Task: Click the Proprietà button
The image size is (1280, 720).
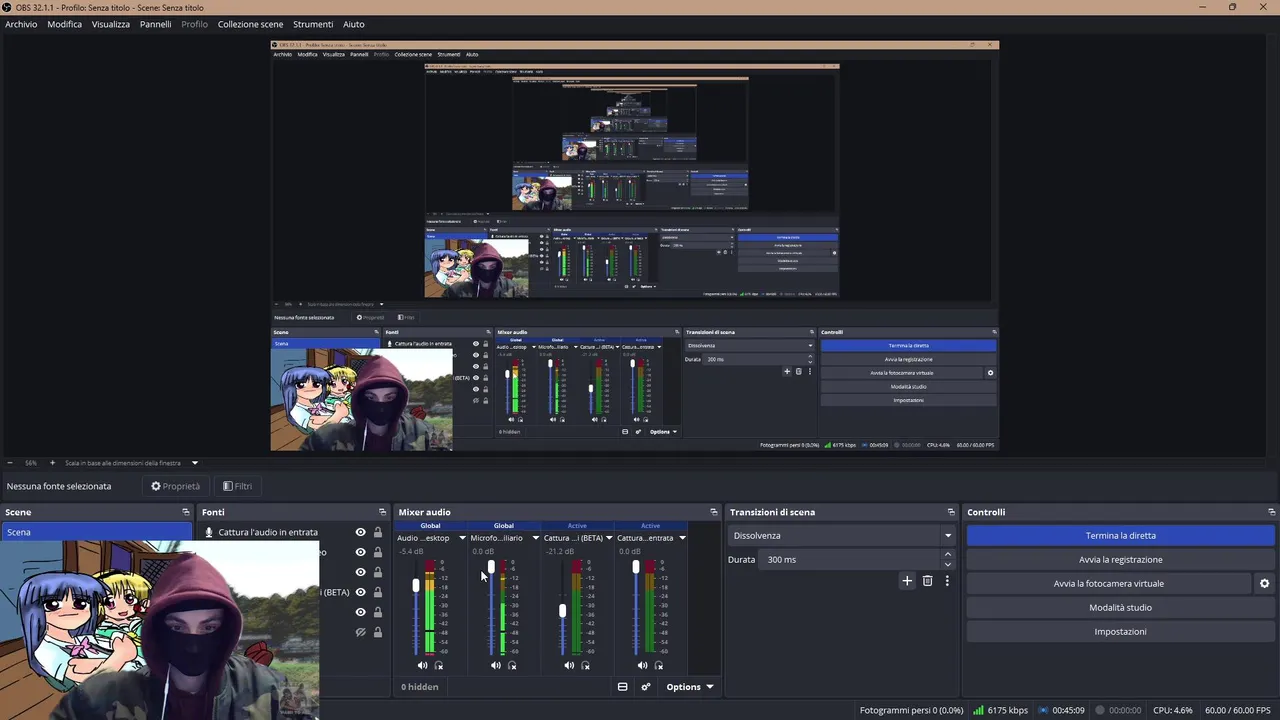Action: click(x=175, y=486)
